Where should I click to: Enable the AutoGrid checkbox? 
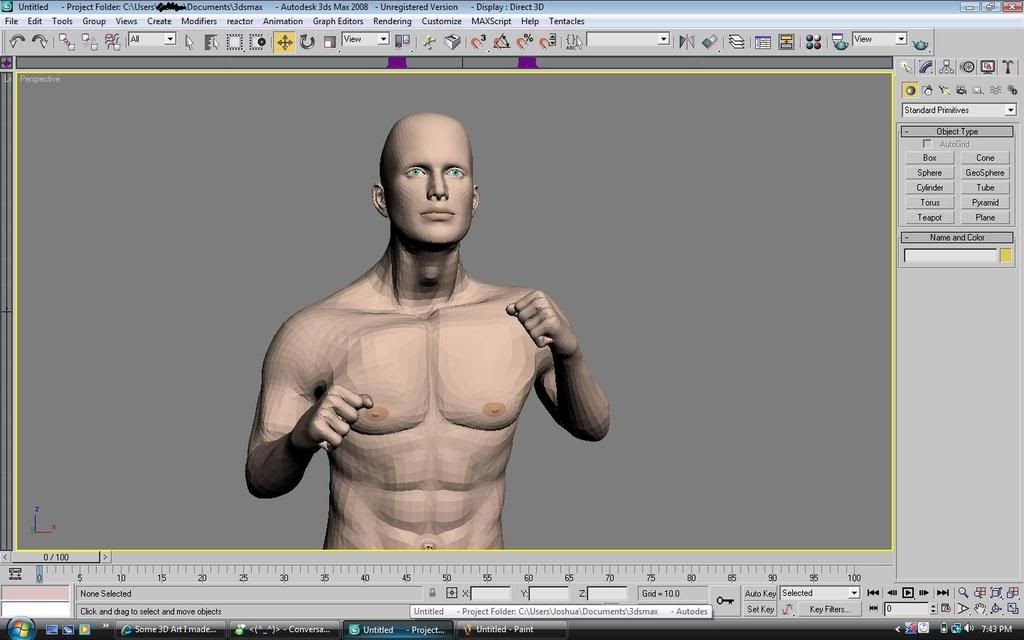pyautogui.click(x=927, y=143)
